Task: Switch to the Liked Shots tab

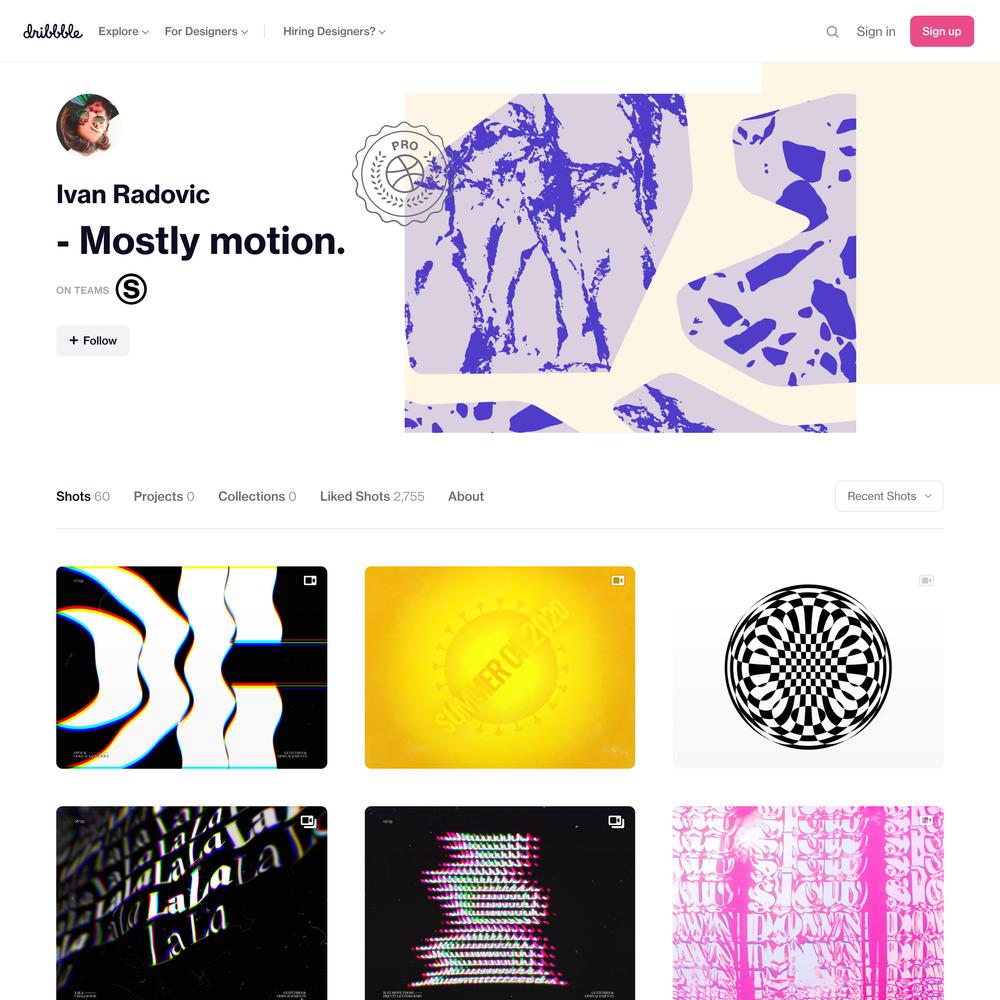Action: tap(372, 496)
